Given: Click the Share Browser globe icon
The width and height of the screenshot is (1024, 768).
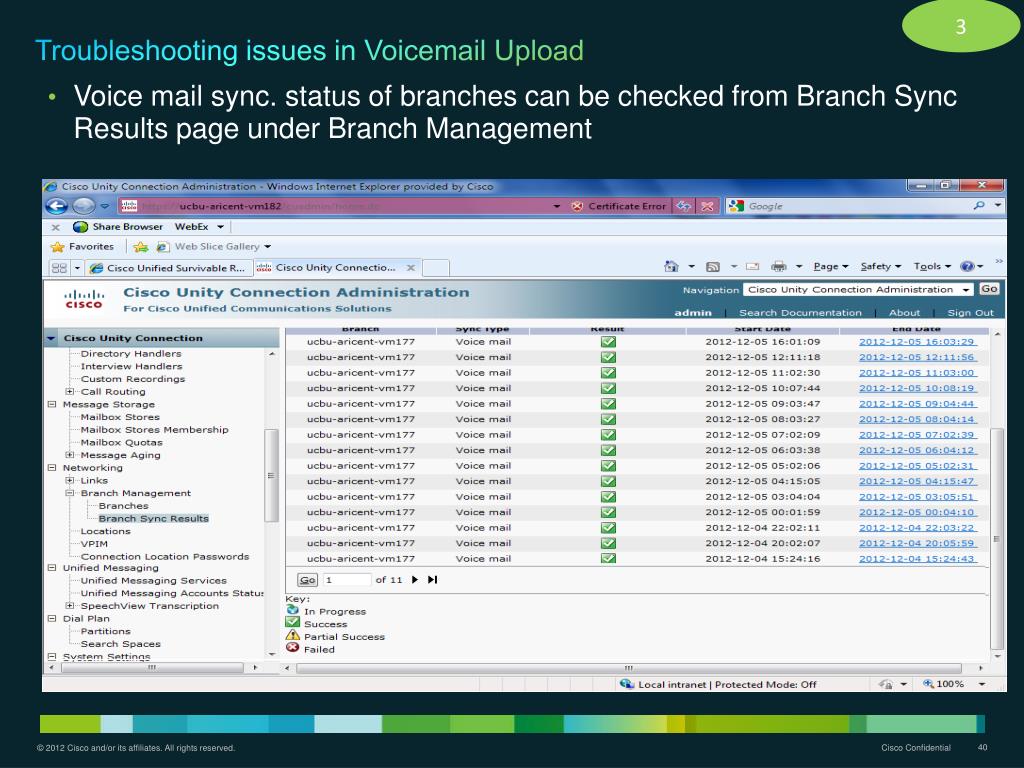Looking at the screenshot, I should (x=80, y=227).
